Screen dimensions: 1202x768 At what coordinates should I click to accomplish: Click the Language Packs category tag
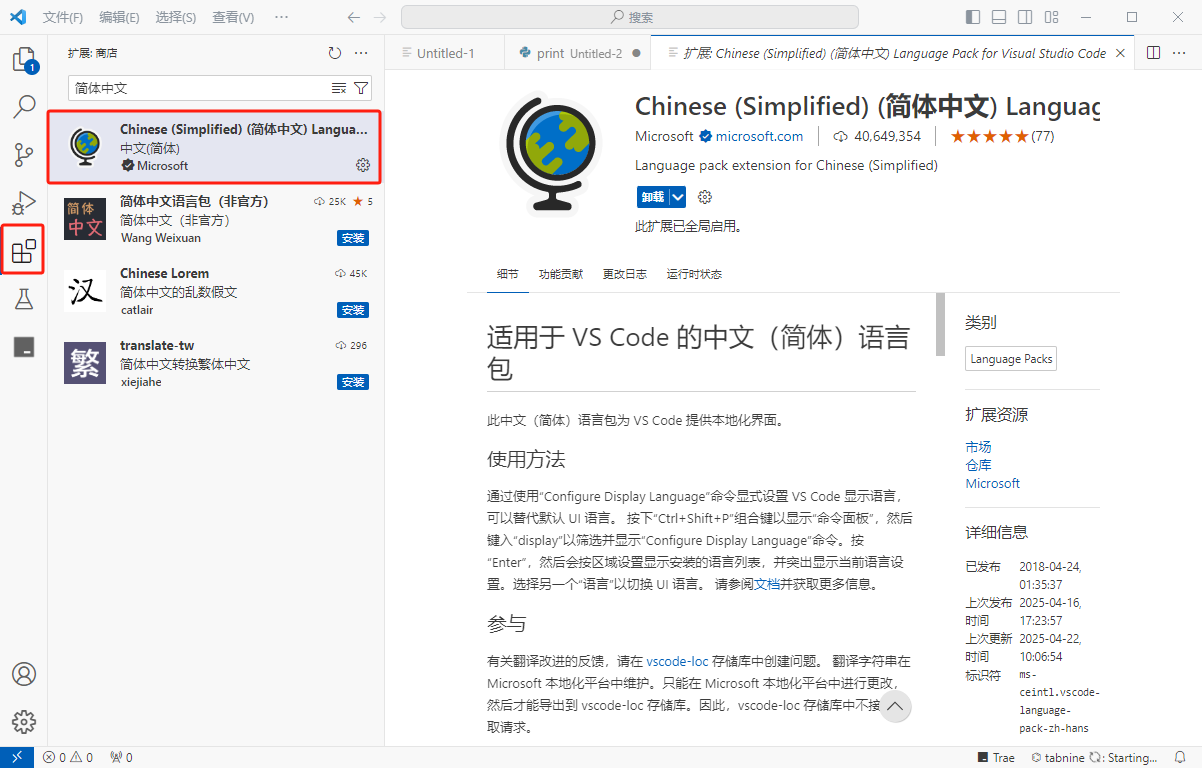coord(1011,359)
